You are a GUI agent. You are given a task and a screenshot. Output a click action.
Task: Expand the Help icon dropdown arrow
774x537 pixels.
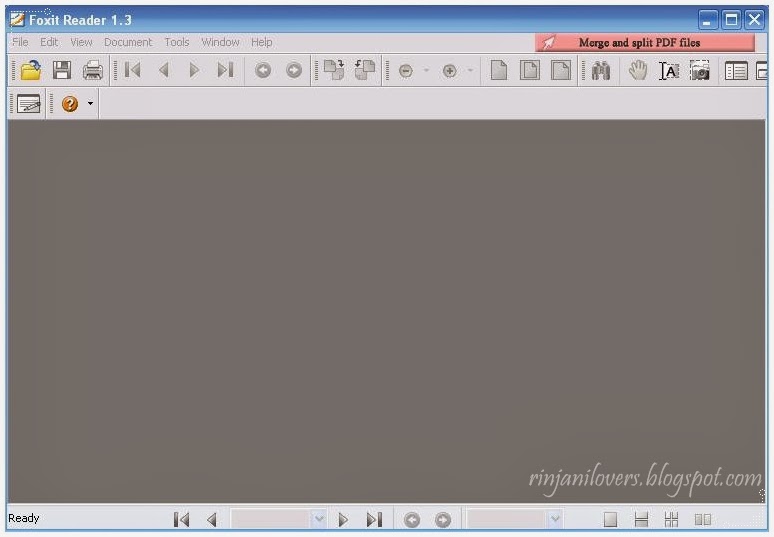click(90, 104)
